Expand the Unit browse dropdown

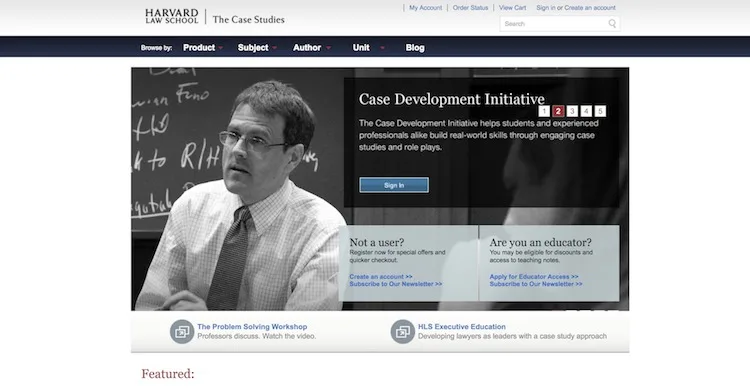tap(369, 47)
